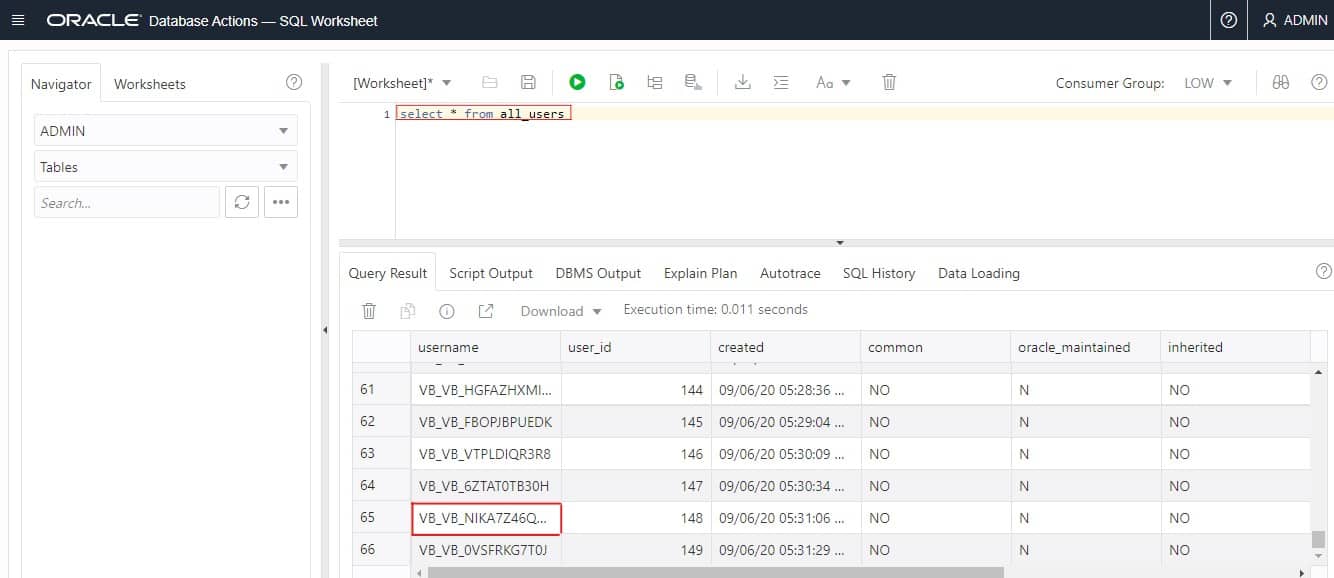1334x578 pixels.
Task: Save the worksheet using the floppy disk icon
Action: pyautogui.click(x=529, y=83)
